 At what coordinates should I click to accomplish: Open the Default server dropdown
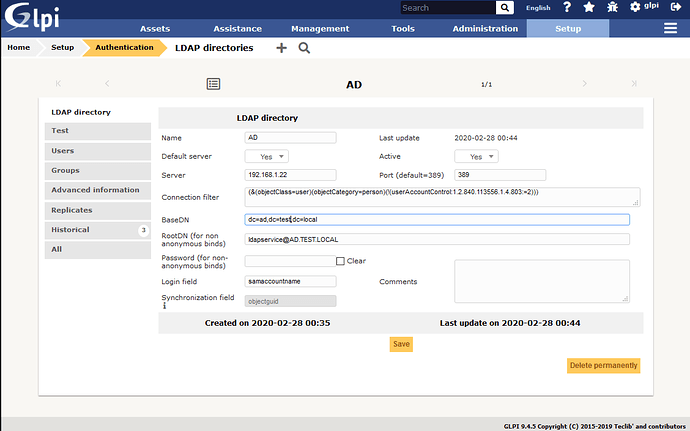[x=267, y=156]
